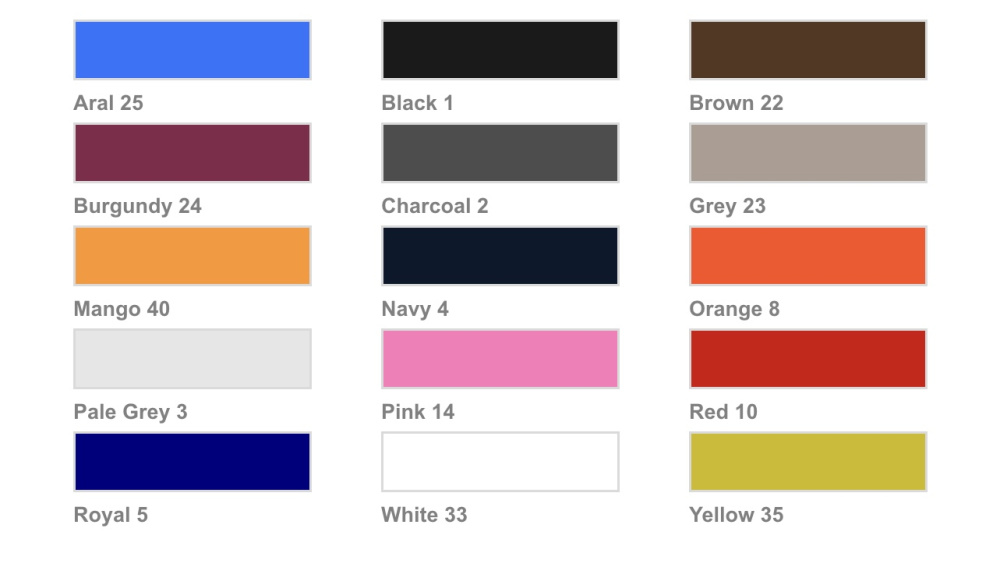This screenshot has height=578, width=1000.
Task: Select the Navy 4 color swatch
Action: coord(500,256)
